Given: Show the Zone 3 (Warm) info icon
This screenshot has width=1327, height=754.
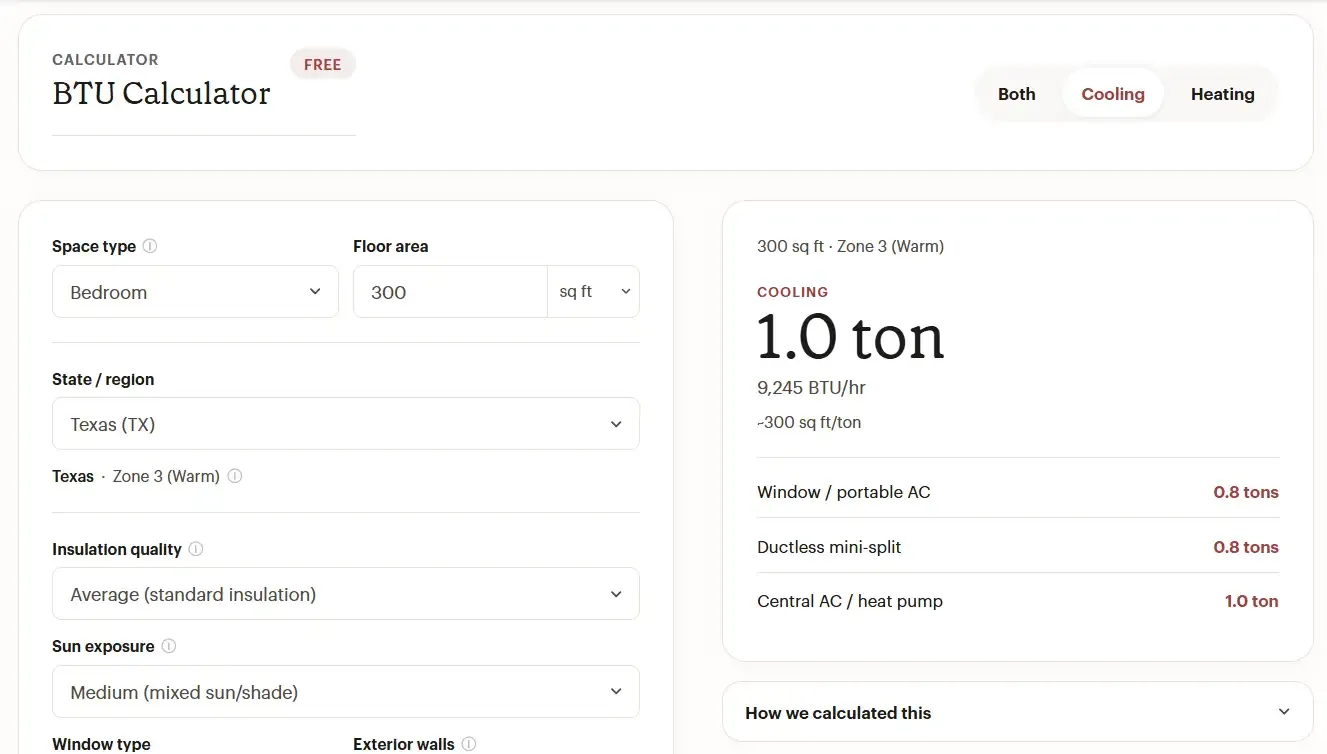Looking at the screenshot, I should pos(235,476).
